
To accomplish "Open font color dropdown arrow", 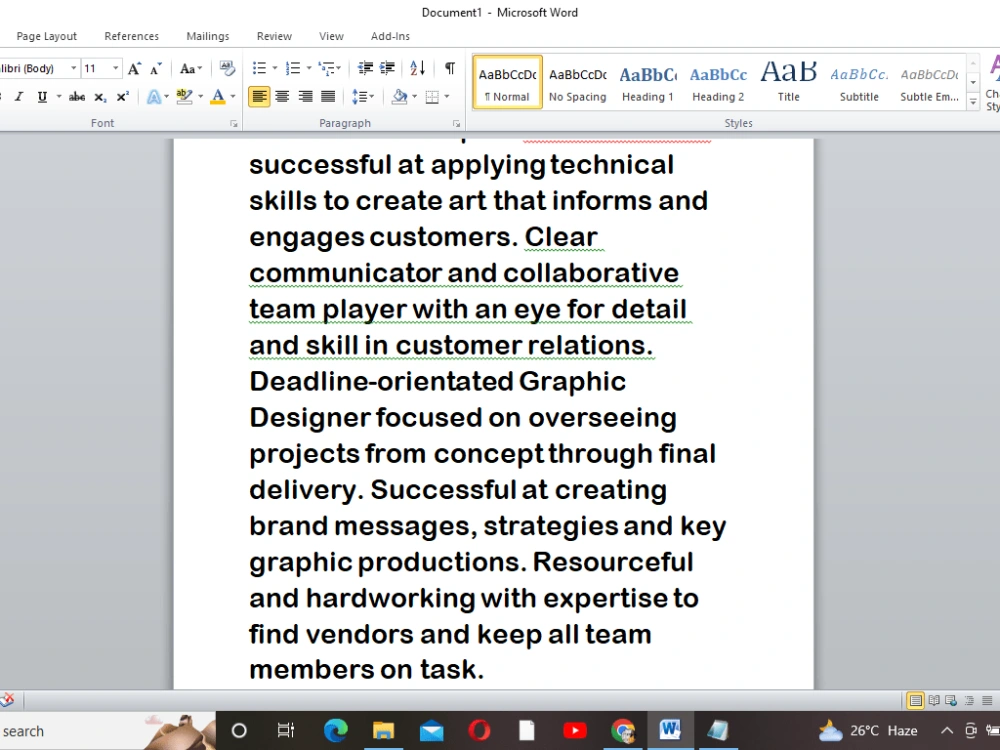I will (x=233, y=97).
